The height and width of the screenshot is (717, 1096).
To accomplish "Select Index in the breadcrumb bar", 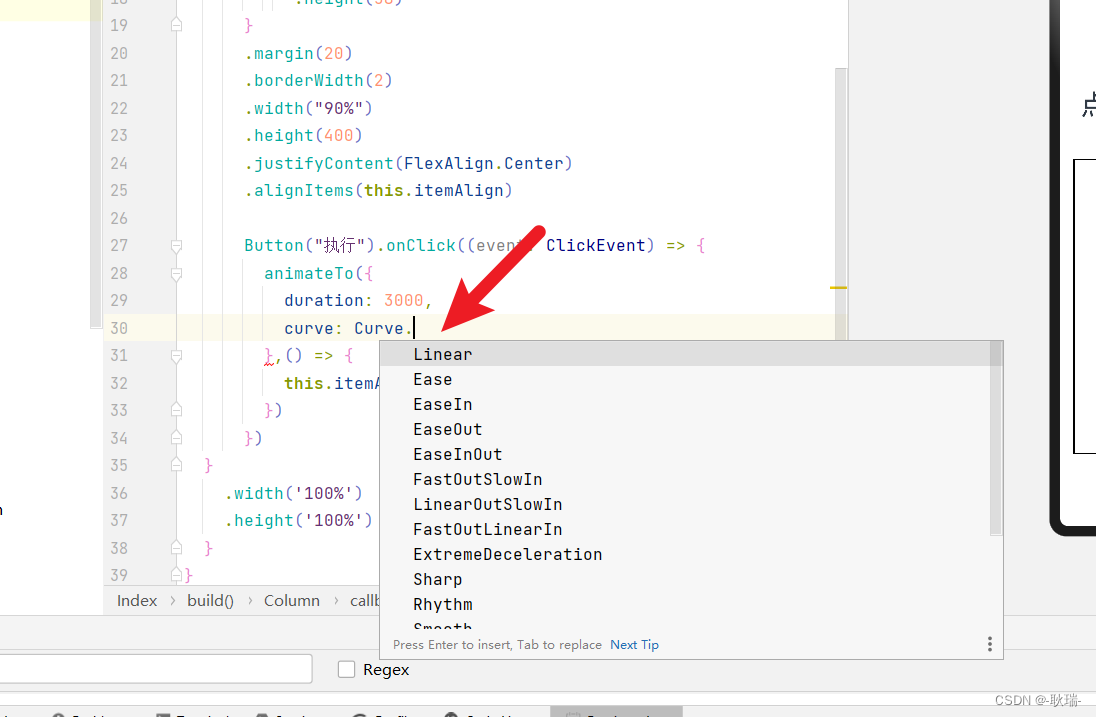I will [x=137, y=601].
